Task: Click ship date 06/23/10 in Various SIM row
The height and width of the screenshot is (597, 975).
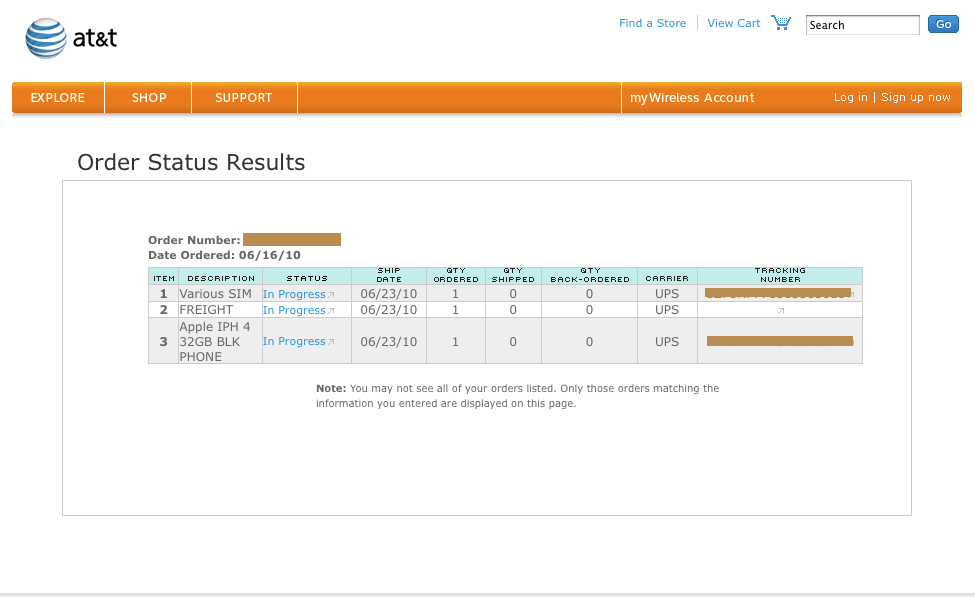Action: pyautogui.click(x=389, y=294)
